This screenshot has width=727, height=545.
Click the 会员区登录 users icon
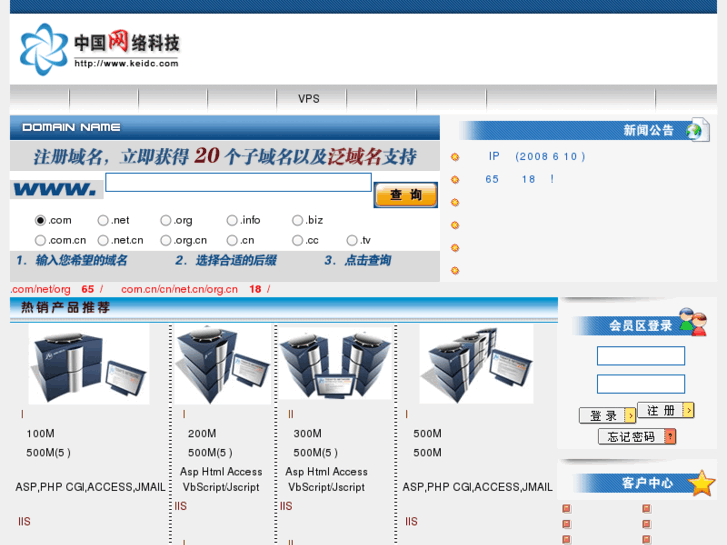tap(693, 322)
